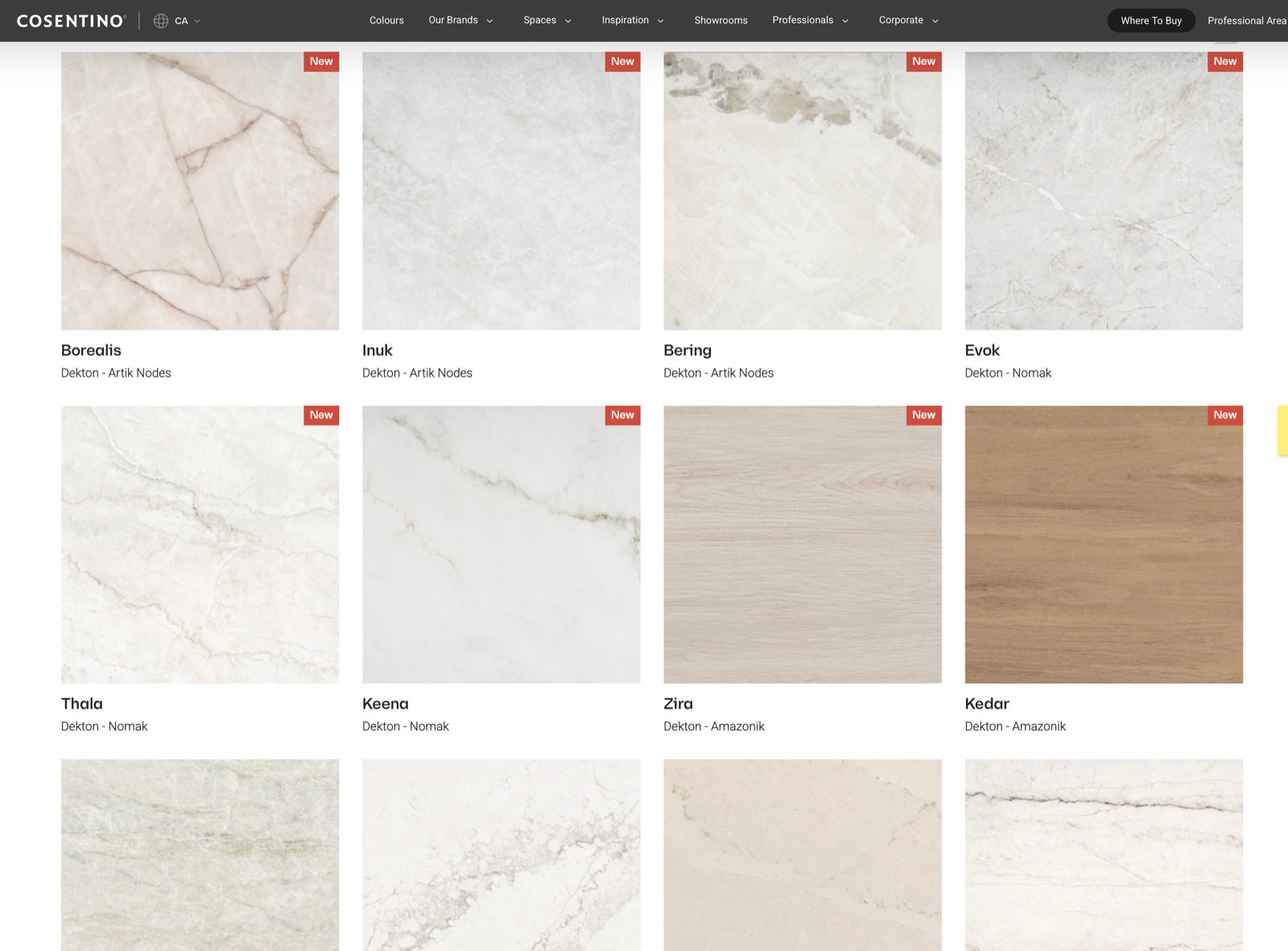Click the Cosentino logo

click(x=72, y=21)
